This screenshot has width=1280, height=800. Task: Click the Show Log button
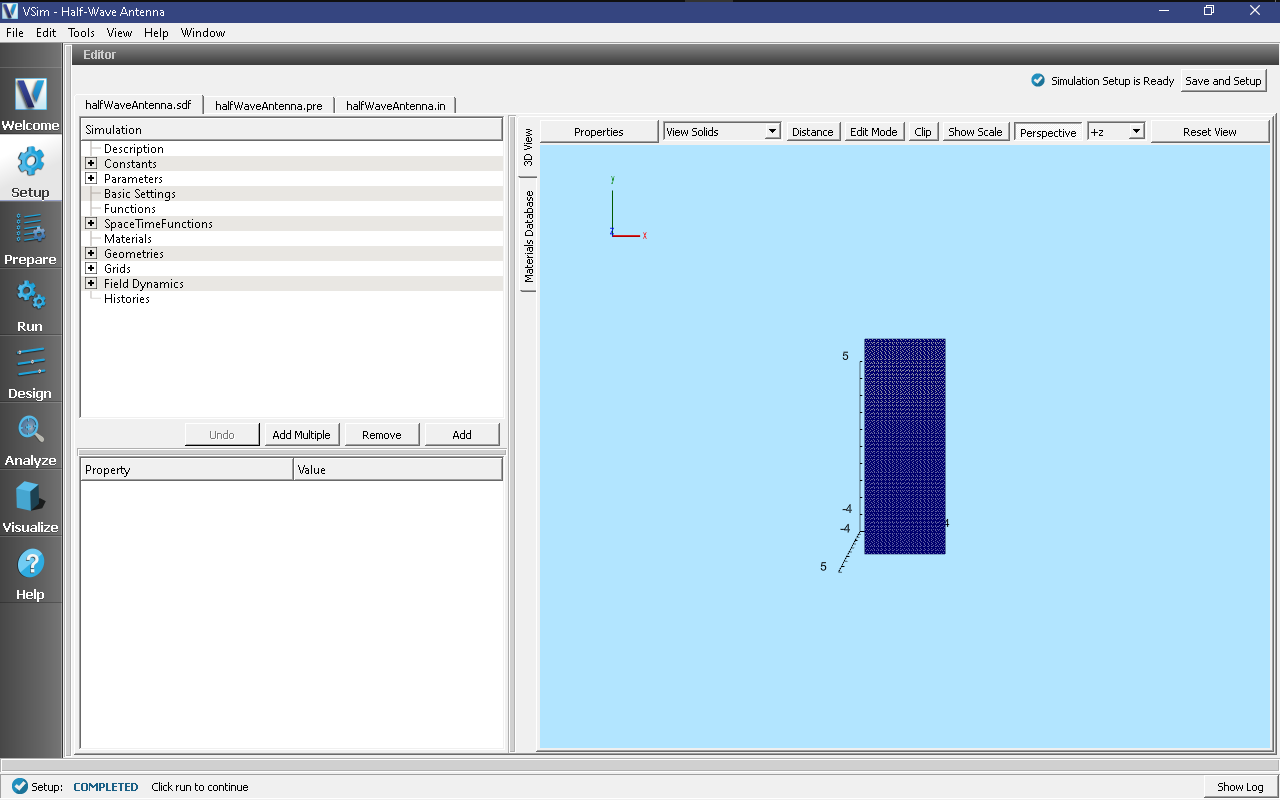tap(1240, 787)
